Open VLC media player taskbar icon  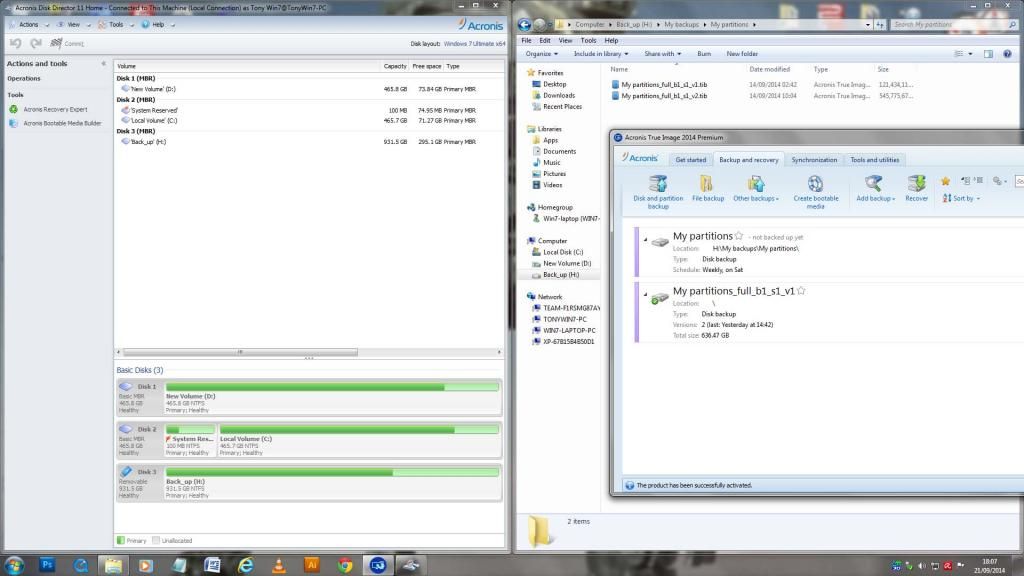pyautogui.click(x=279, y=565)
